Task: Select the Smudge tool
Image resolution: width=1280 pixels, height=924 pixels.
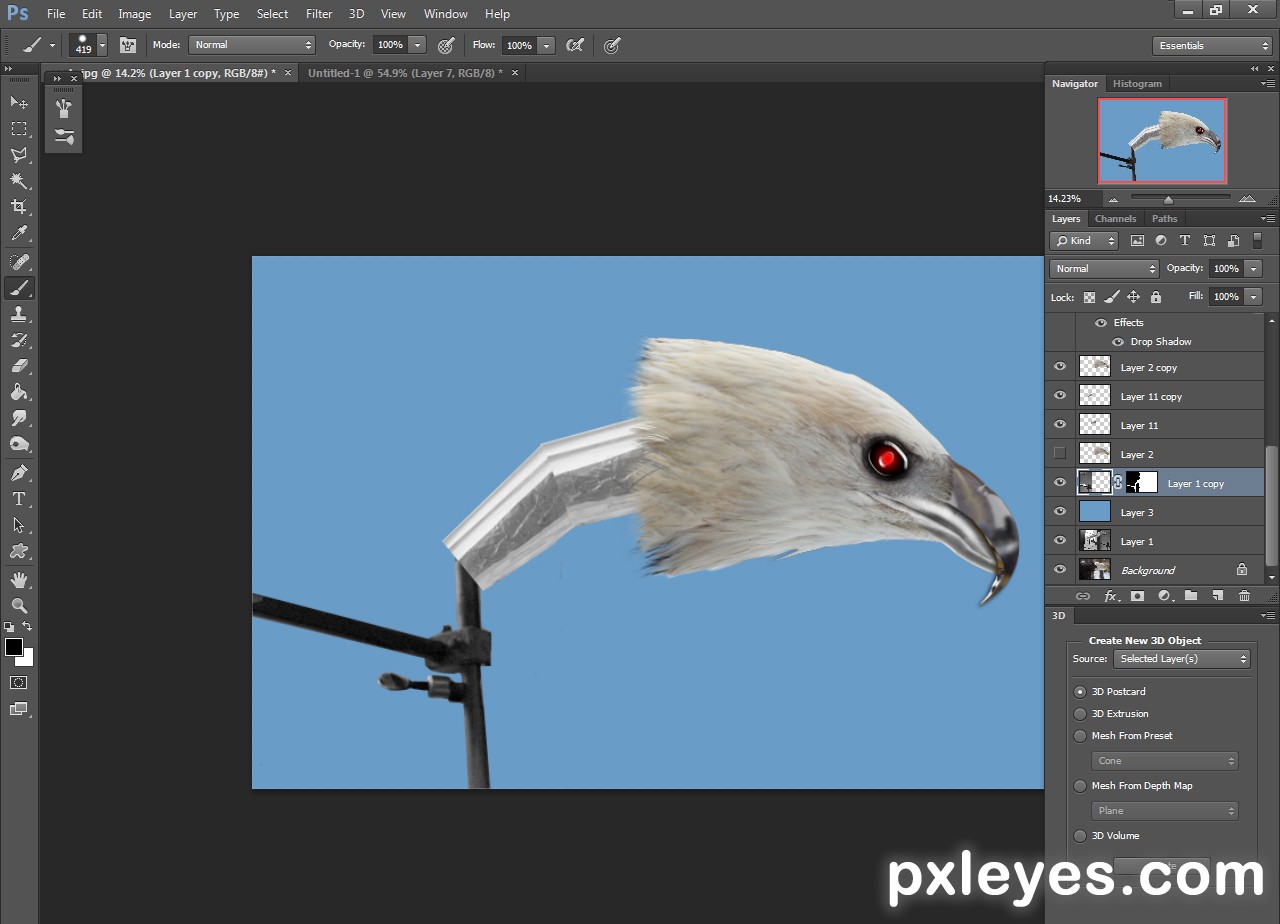Action: click(19, 418)
